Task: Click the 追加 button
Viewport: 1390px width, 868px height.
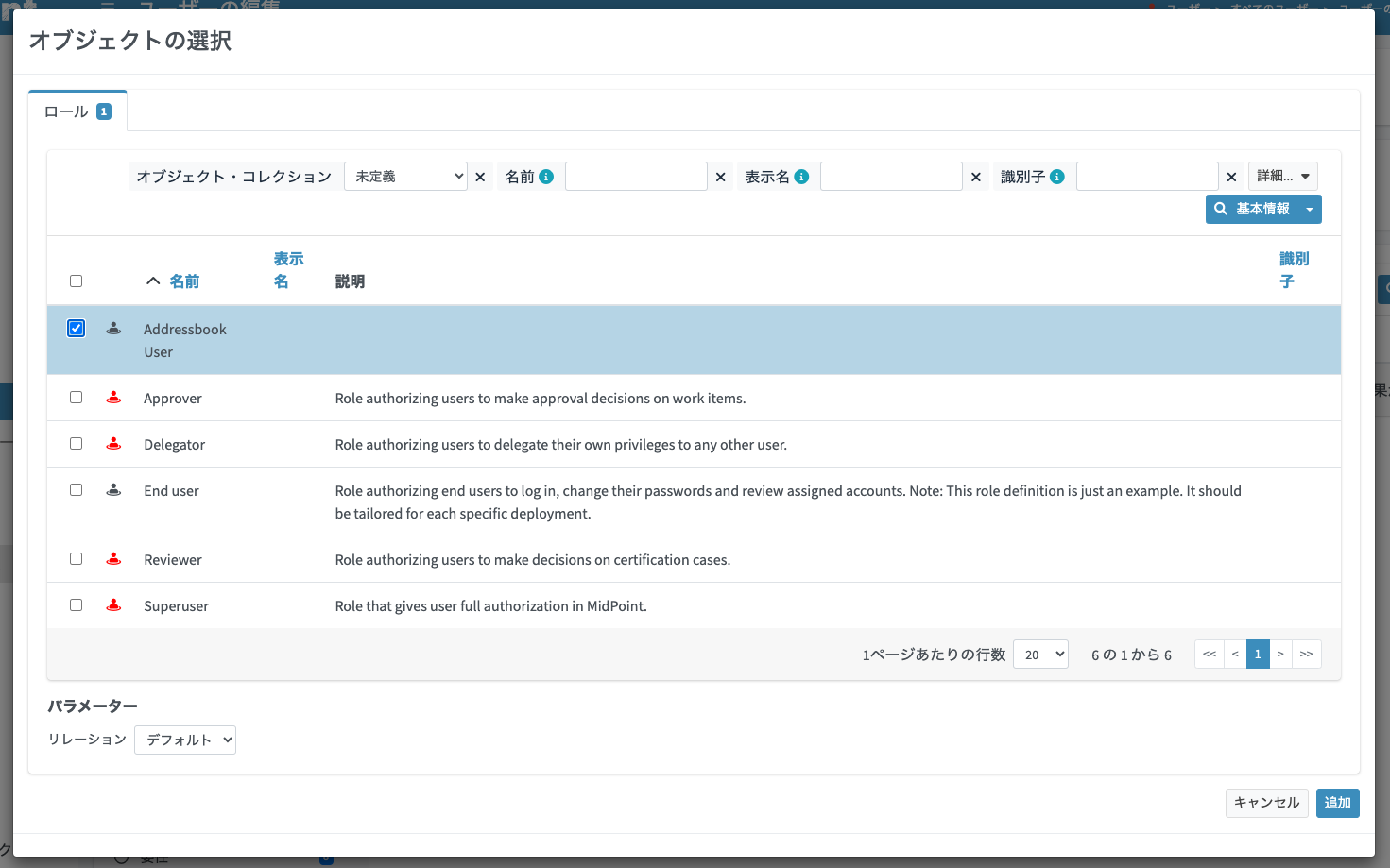Action: tap(1338, 803)
